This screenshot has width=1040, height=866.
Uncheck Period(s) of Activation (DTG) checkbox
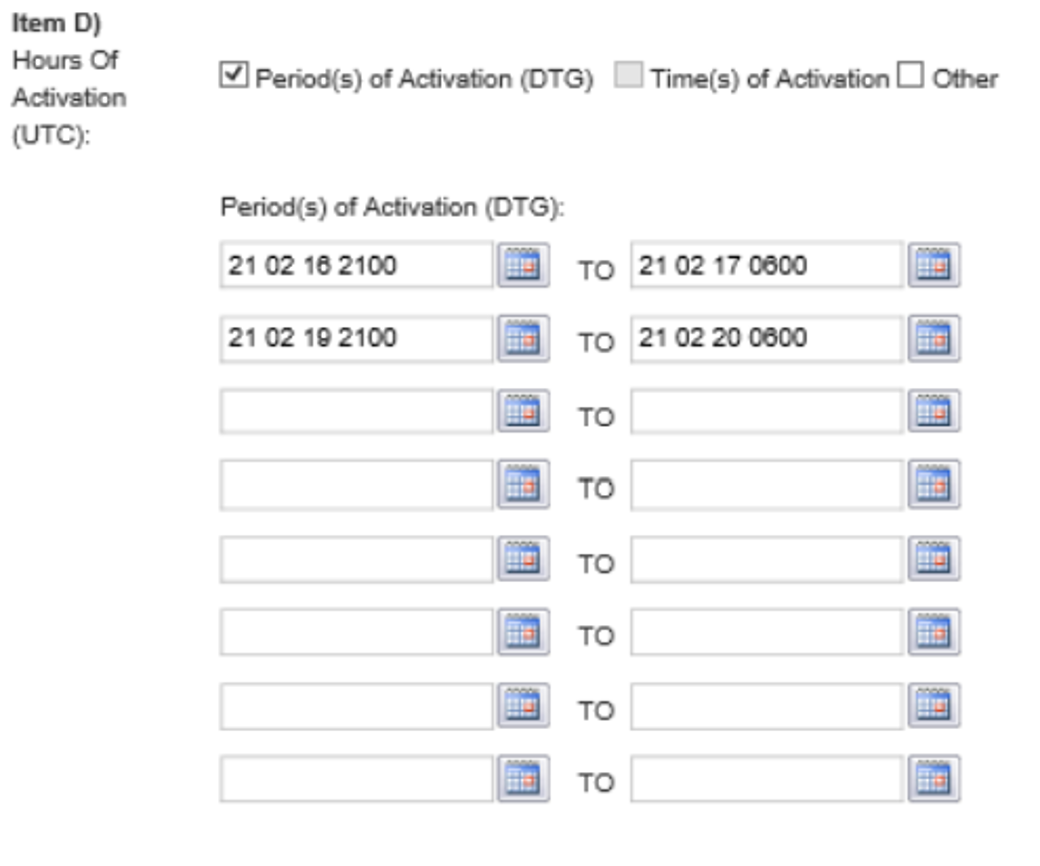233,74
